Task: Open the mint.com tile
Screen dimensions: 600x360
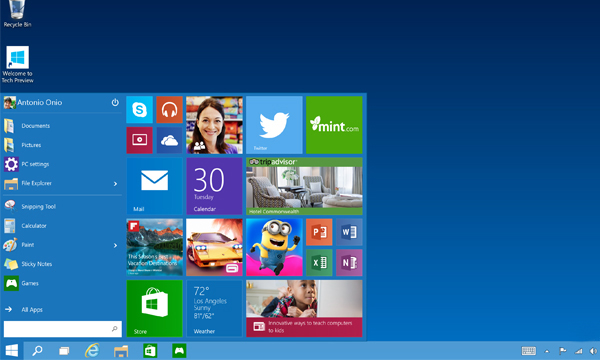Action: 334,125
